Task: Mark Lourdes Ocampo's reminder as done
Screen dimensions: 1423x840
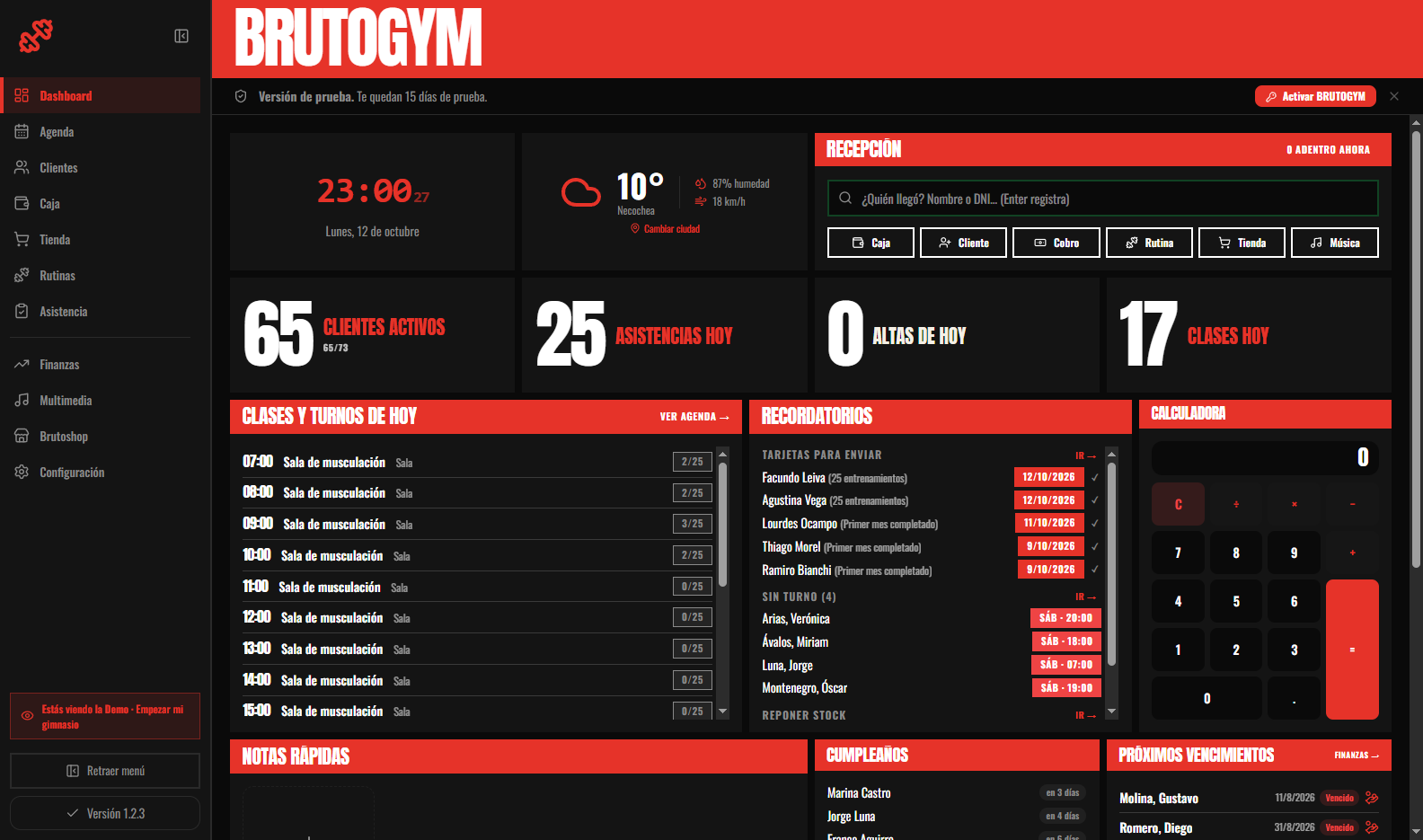Action: tap(1095, 523)
